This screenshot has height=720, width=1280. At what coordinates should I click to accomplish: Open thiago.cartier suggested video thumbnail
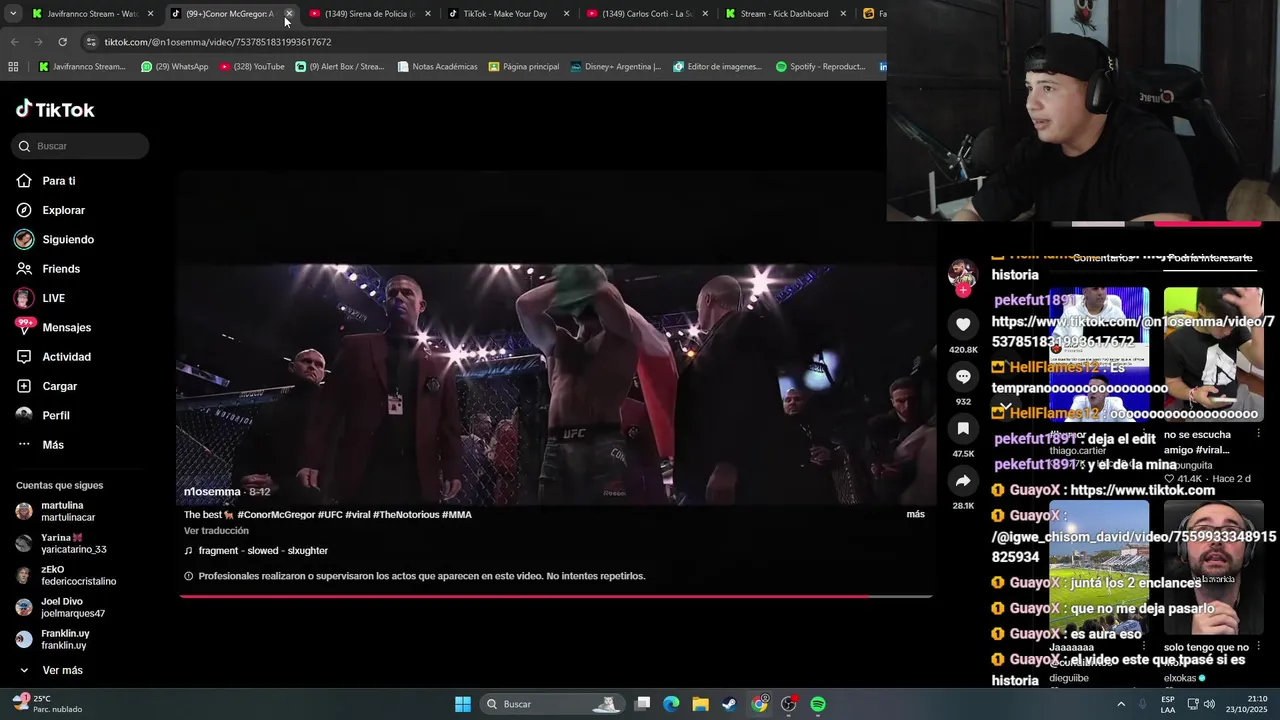pyautogui.click(x=1099, y=355)
